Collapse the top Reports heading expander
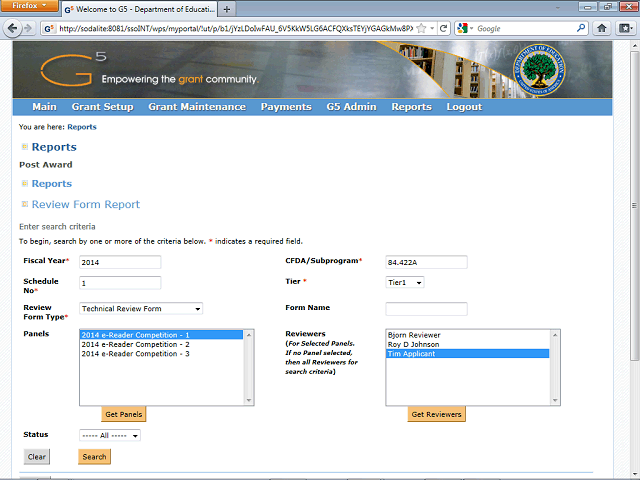Image resolution: width=640 pixels, height=480 pixels. pyautogui.click(x=25, y=147)
